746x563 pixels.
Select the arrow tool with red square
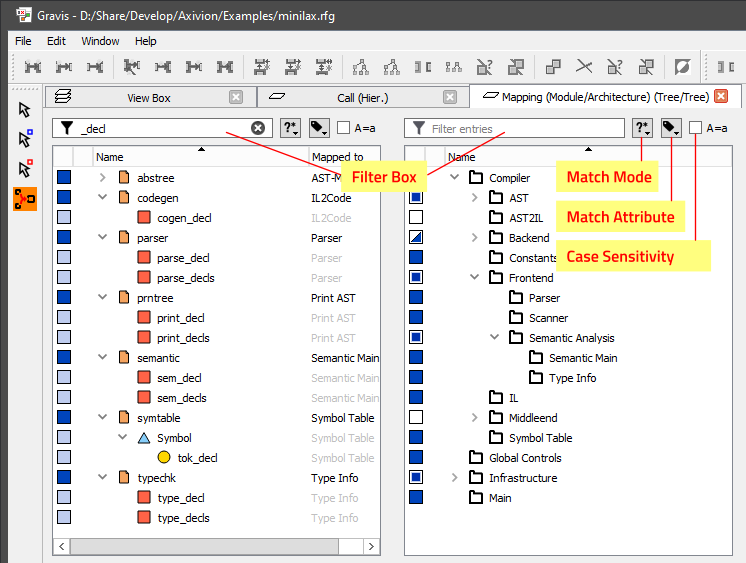pos(25,168)
